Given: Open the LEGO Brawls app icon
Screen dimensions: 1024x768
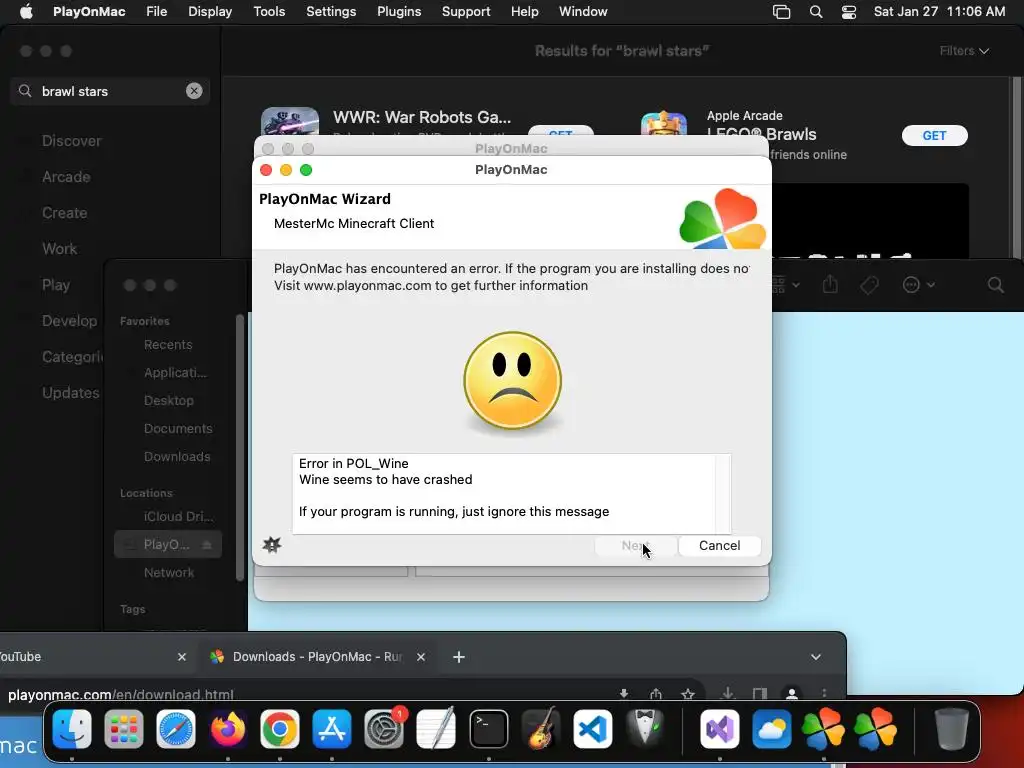Looking at the screenshot, I should pos(664,123).
